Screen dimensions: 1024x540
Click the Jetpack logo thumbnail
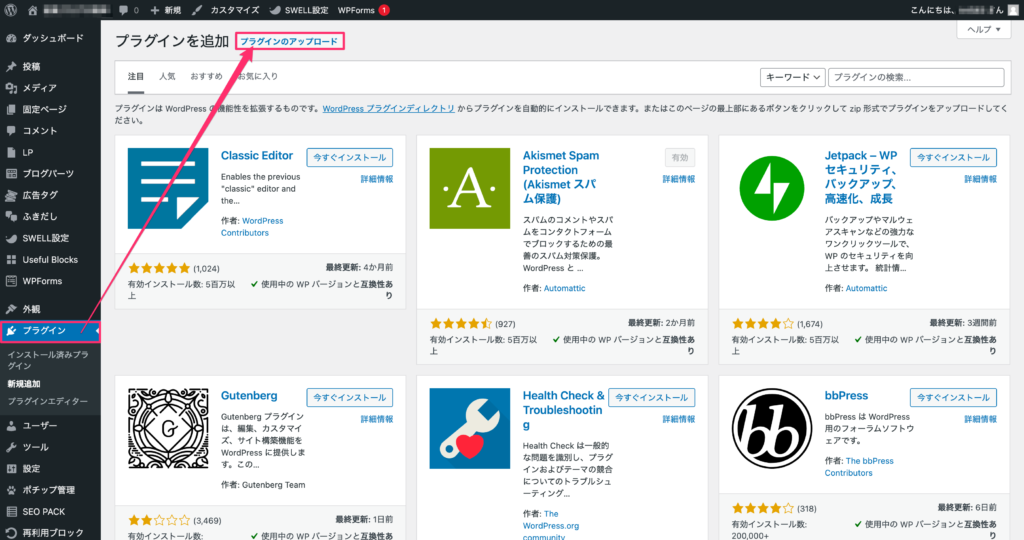(x=771, y=189)
